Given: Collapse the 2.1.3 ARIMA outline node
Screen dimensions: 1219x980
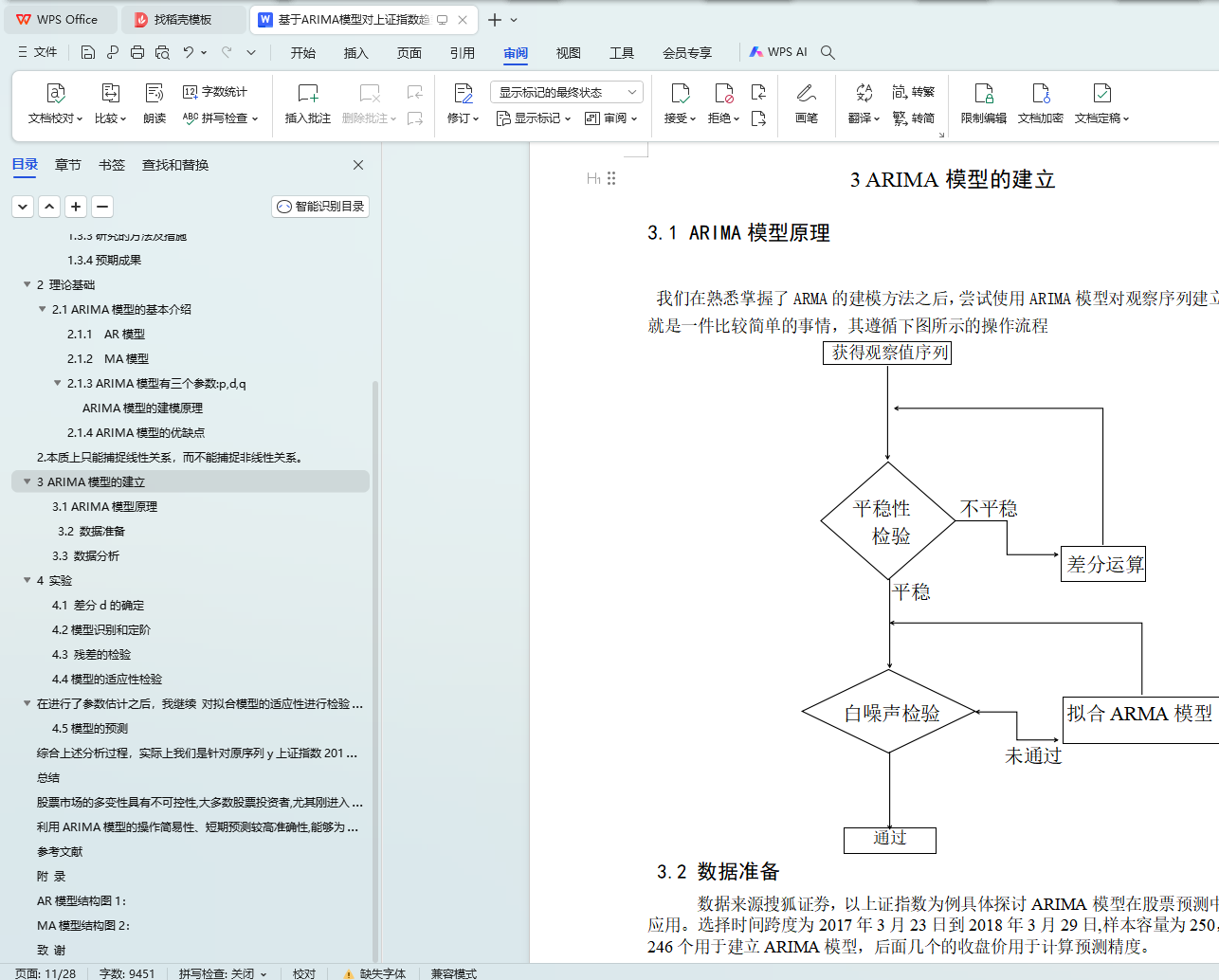Looking at the screenshot, I should (57, 383).
